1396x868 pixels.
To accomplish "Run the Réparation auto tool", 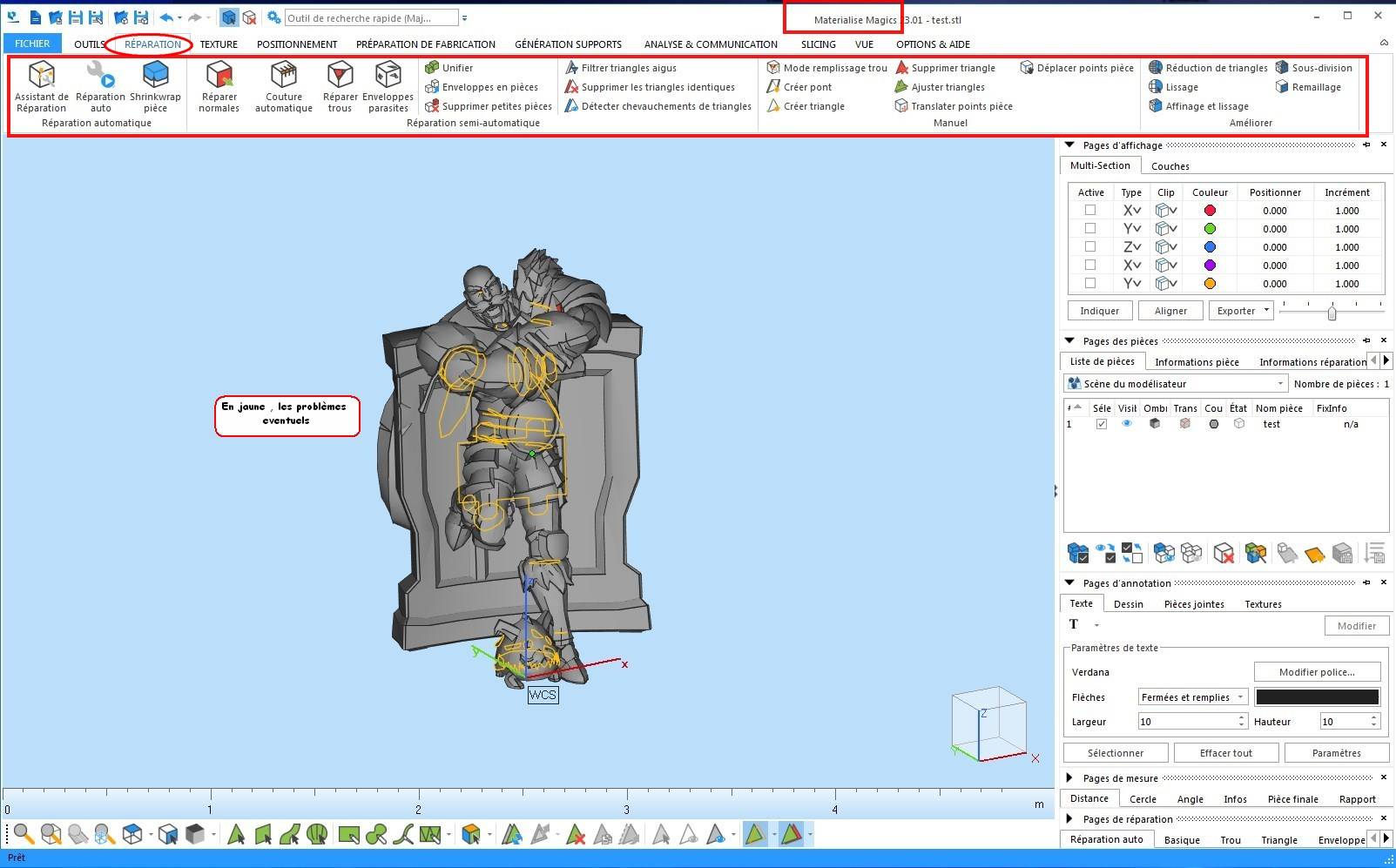I will coord(100,77).
